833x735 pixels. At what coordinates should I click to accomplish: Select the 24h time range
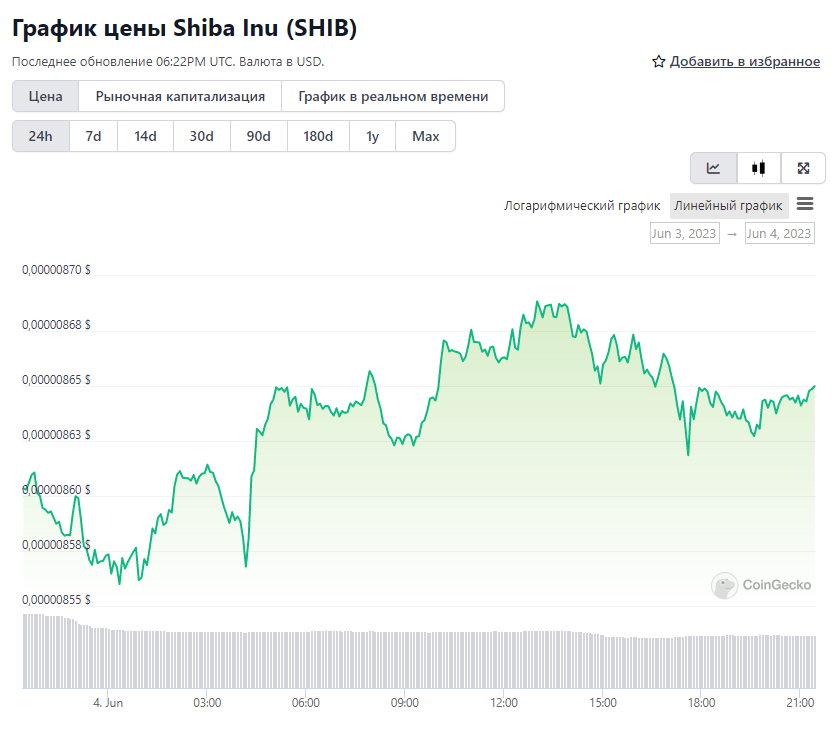click(41, 136)
